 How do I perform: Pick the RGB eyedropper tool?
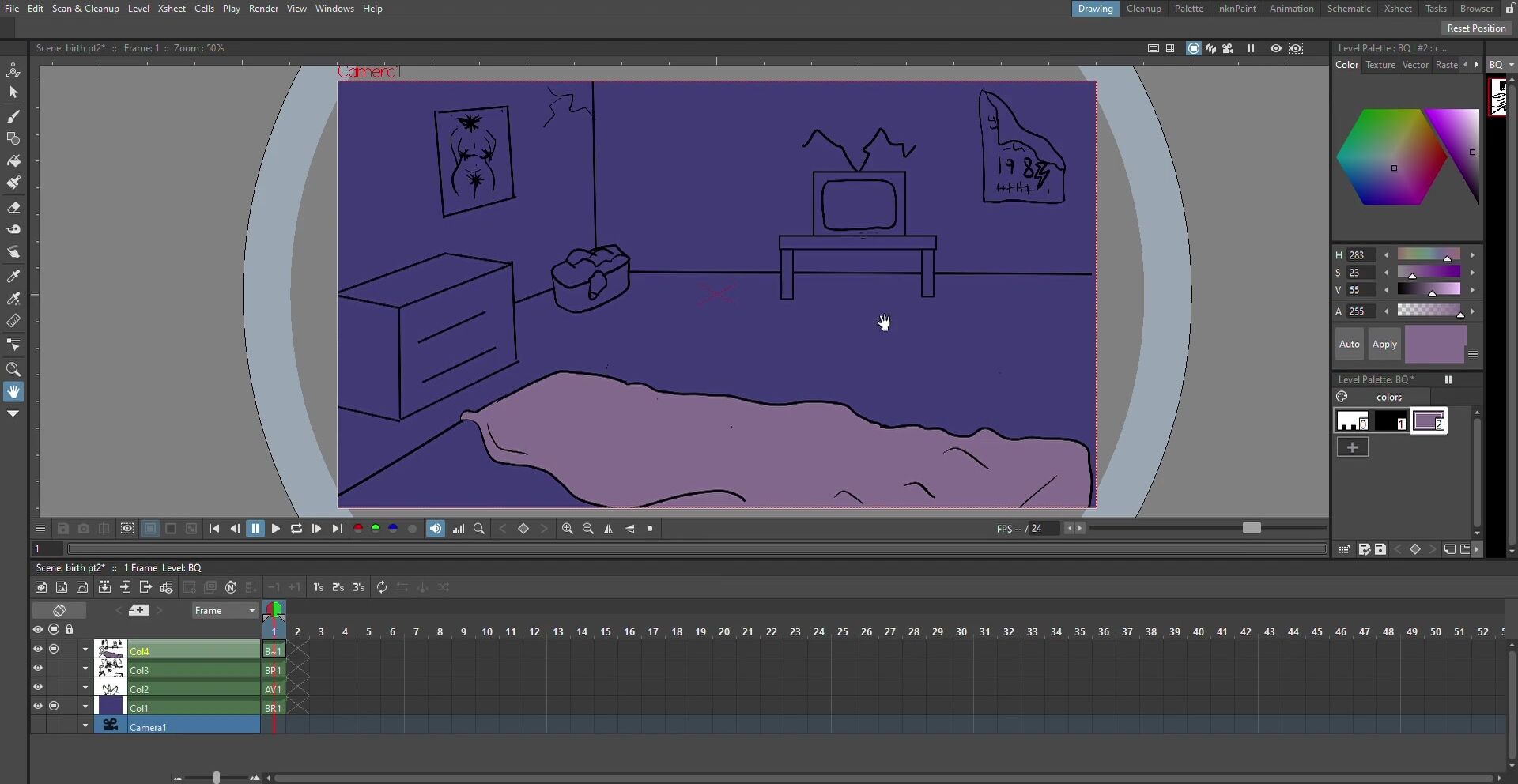[x=13, y=300]
